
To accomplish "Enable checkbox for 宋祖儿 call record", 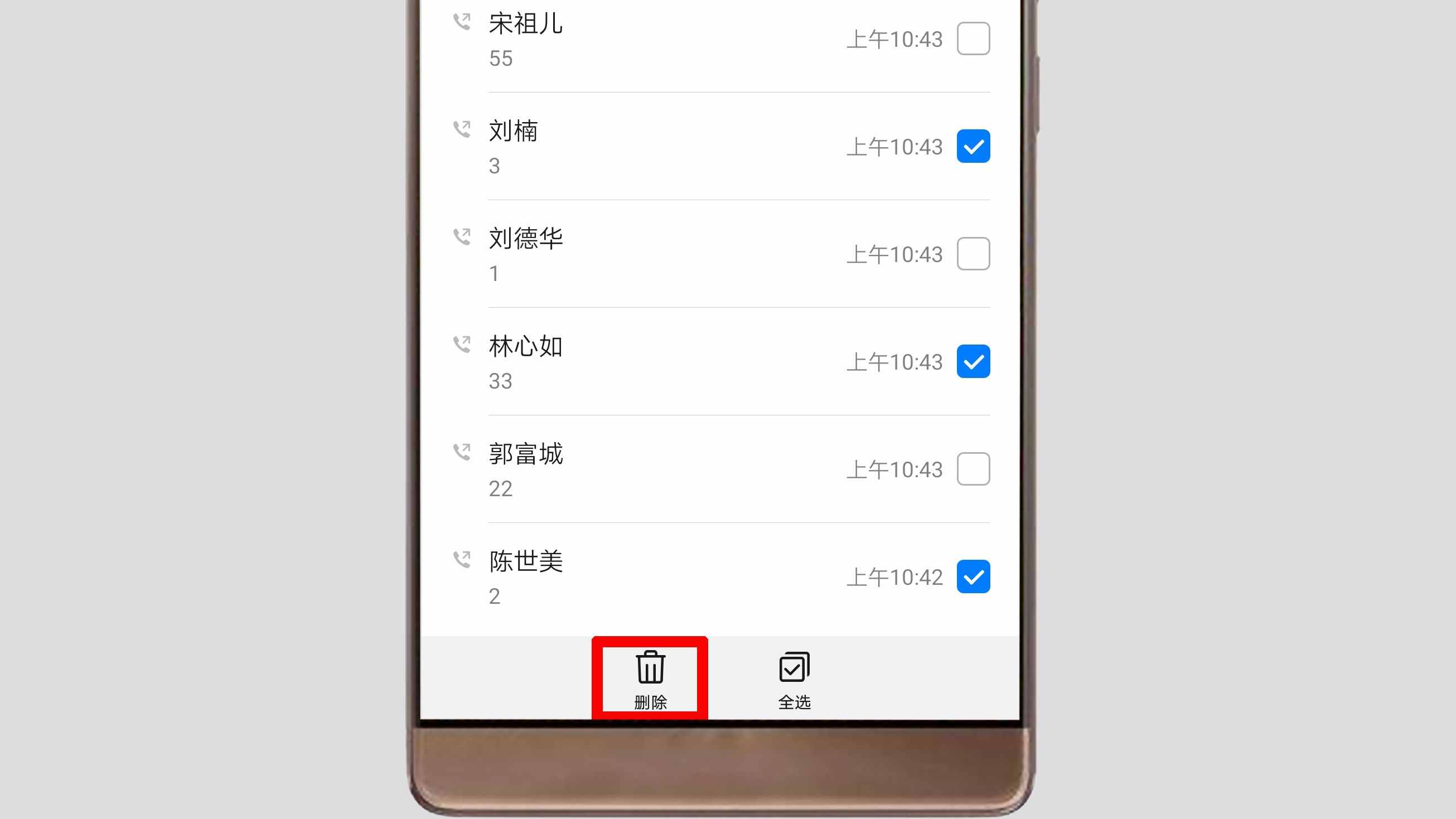I will pos(971,38).
